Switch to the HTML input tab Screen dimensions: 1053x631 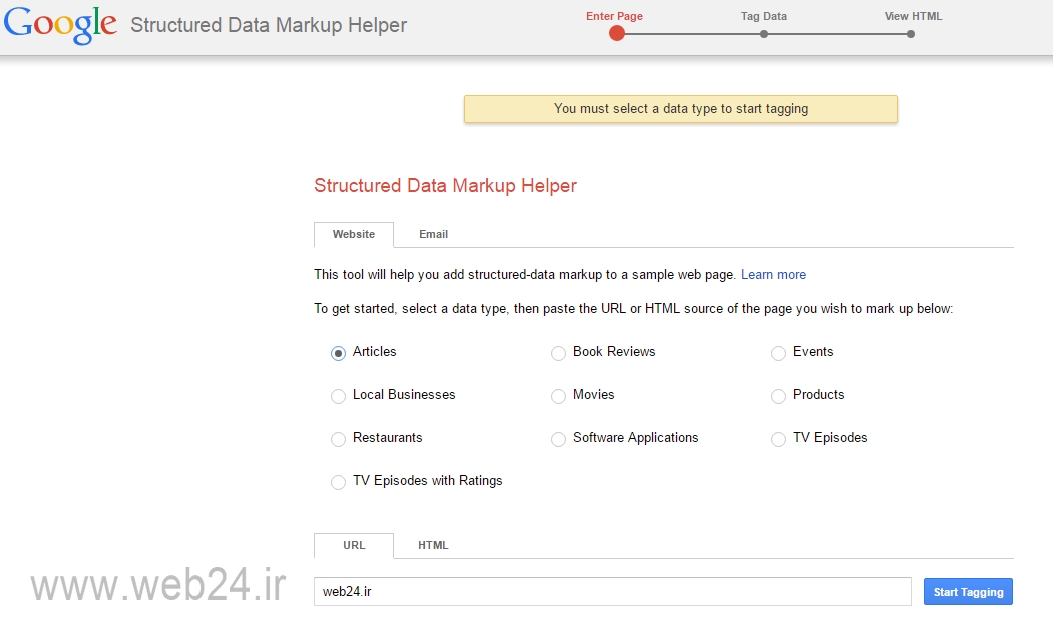point(433,545)
